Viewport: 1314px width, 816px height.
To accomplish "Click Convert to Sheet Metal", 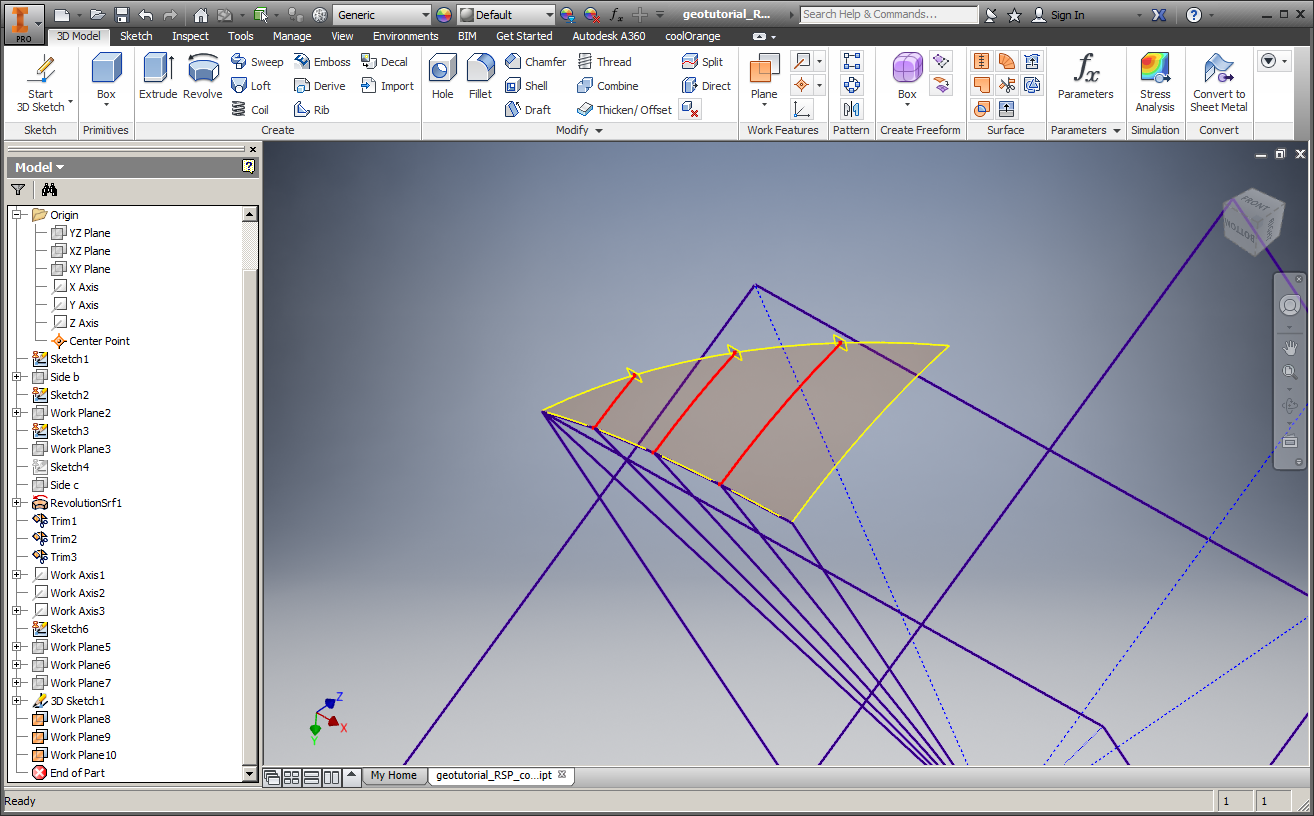I will (1219, 82).
